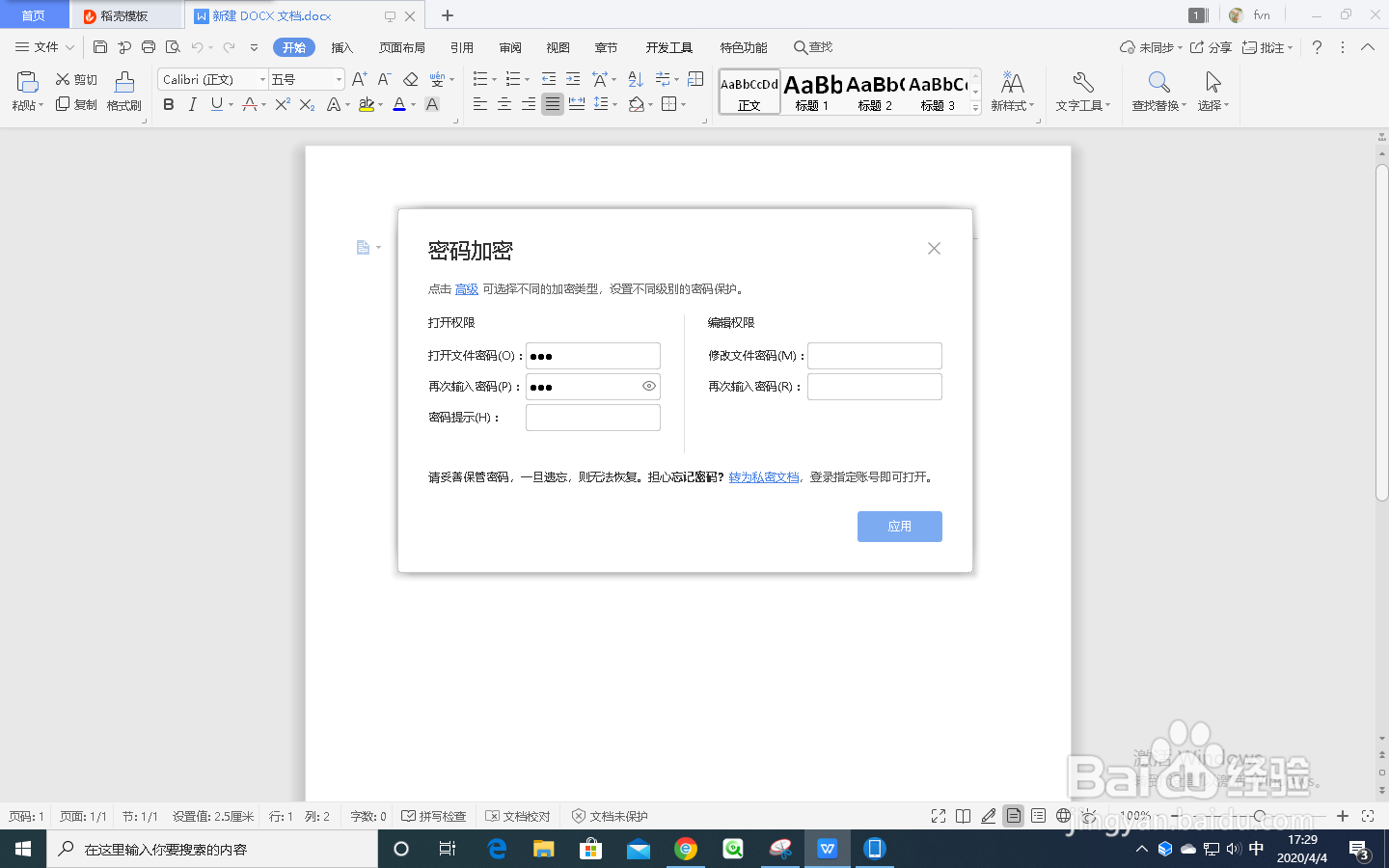Click Superscript X² icon

click(x=283, y=104)
